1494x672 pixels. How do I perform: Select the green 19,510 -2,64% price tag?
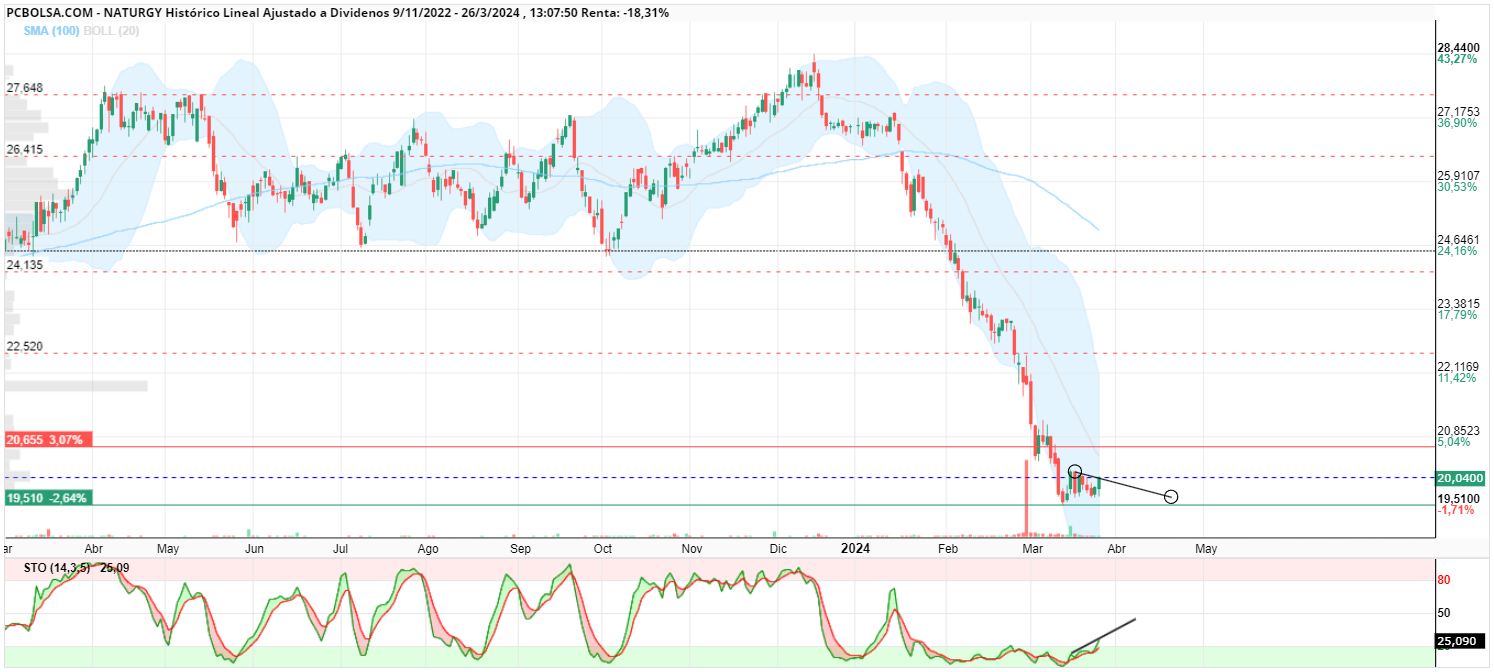pos(48,497)
